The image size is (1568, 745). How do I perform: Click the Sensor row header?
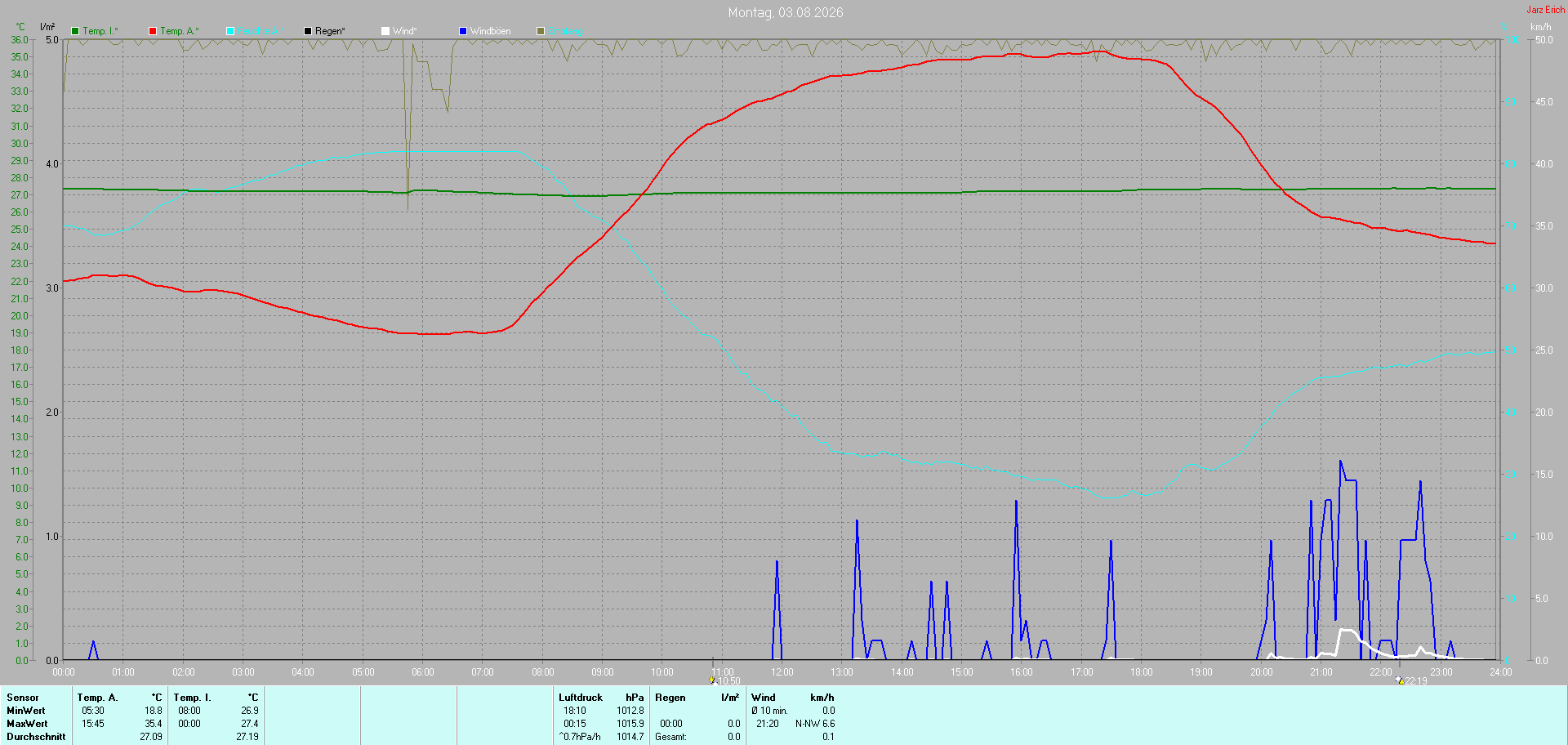point(23,698)
